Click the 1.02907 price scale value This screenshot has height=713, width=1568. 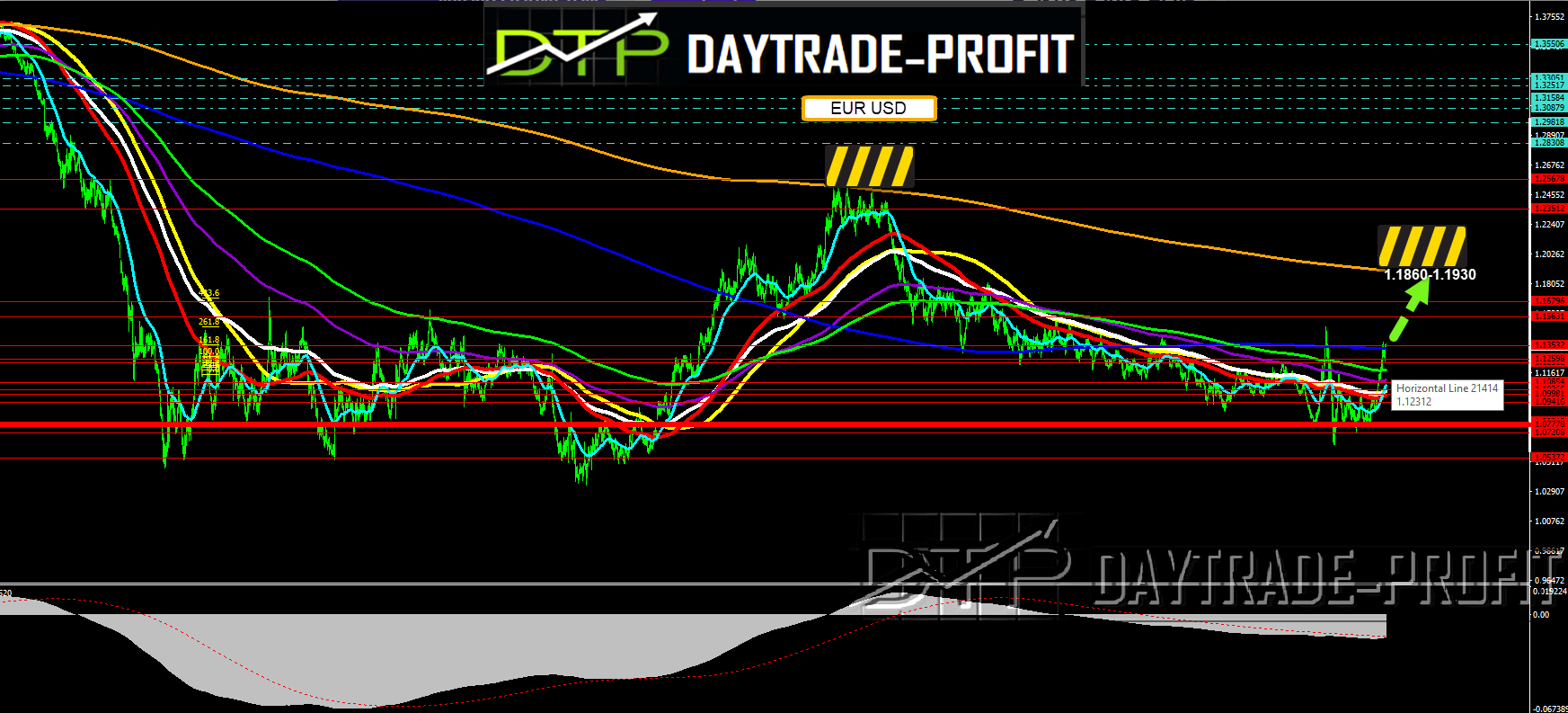[x=1549, y=492]
